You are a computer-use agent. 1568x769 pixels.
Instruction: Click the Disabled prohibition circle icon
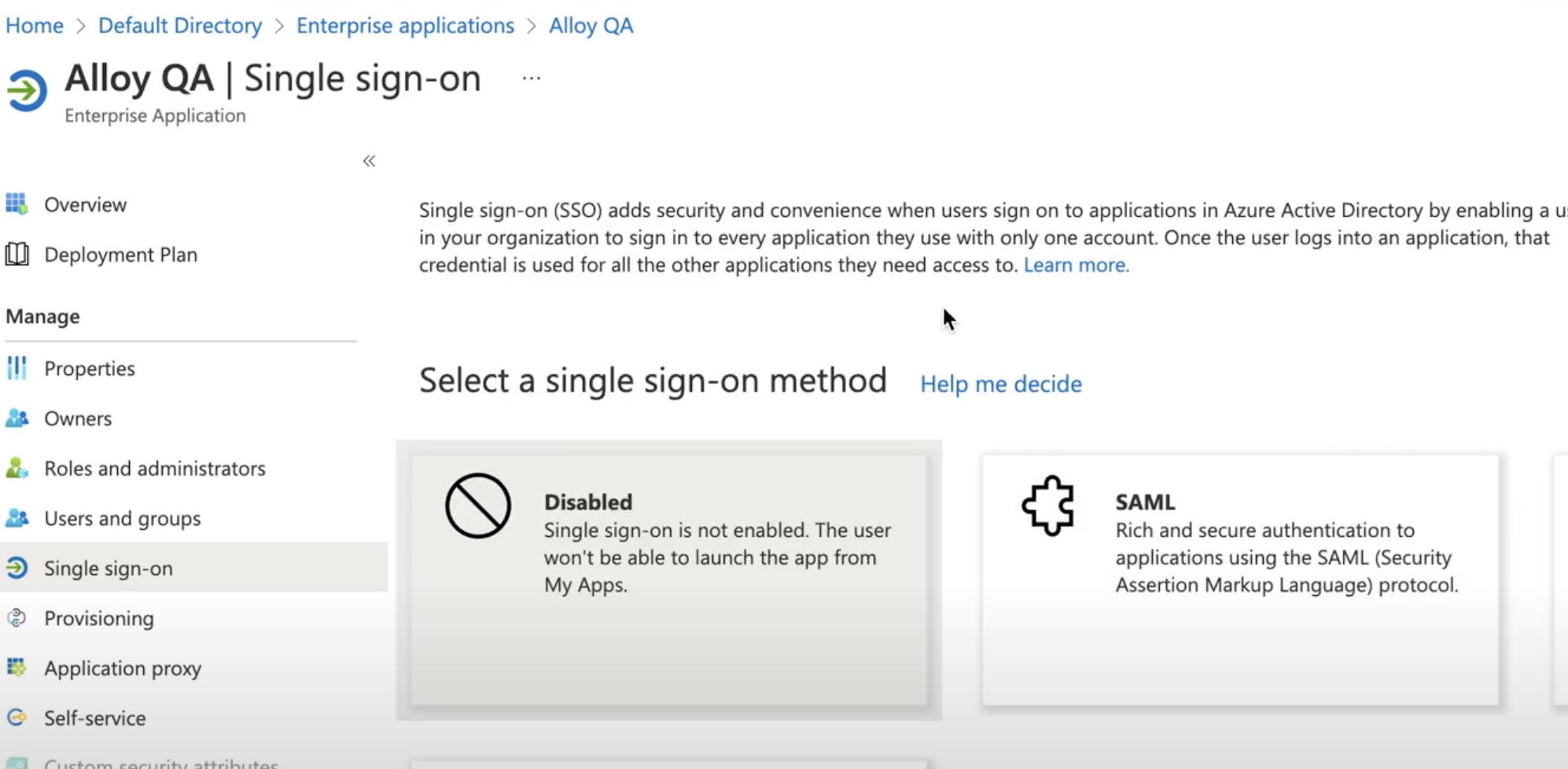tap(478, 506)
